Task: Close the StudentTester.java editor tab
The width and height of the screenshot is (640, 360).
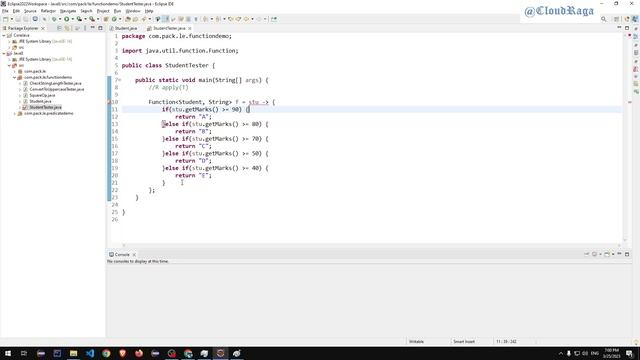Action: click(190, 28)
